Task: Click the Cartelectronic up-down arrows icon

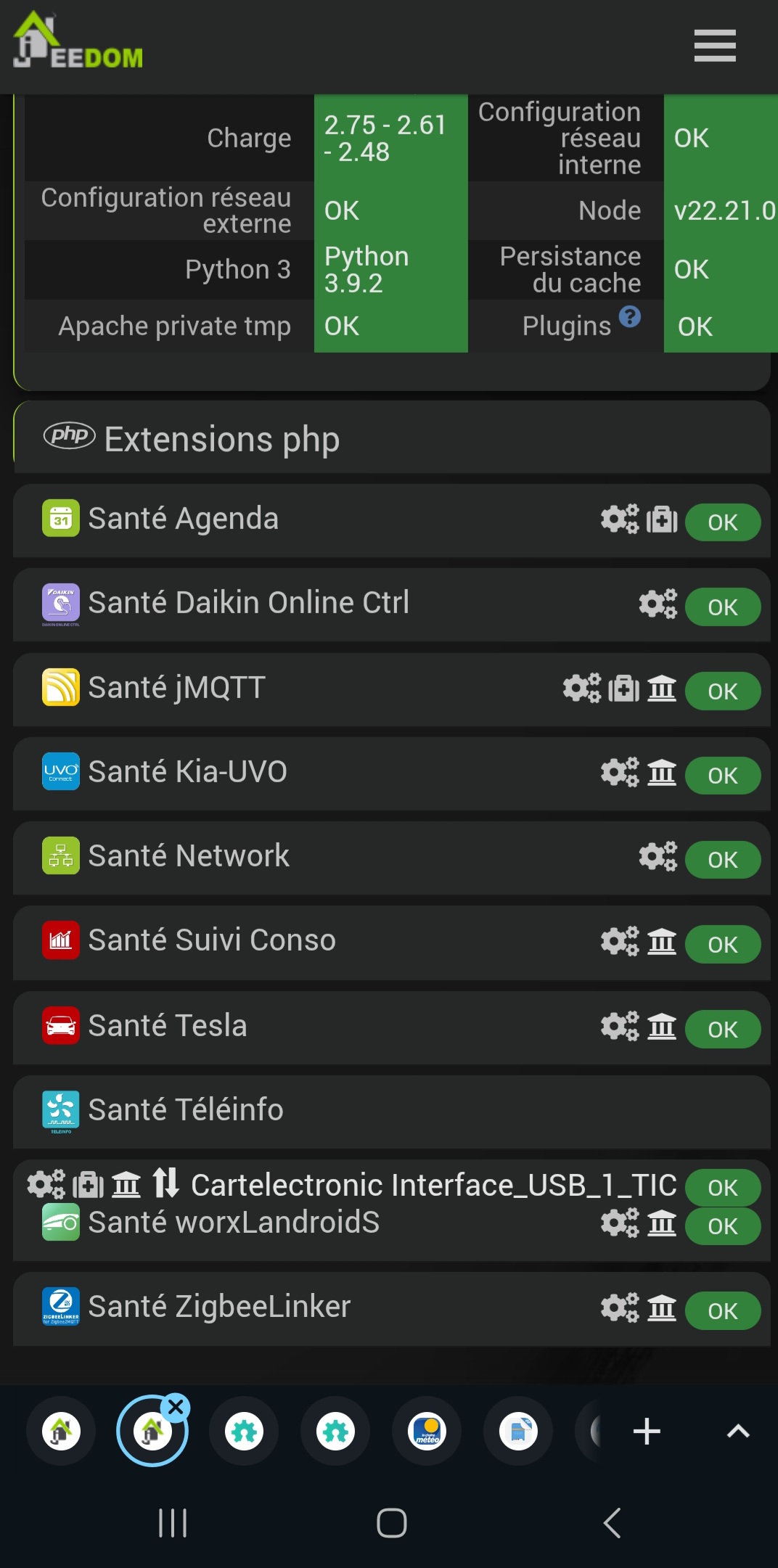Action: [166, 1183]
